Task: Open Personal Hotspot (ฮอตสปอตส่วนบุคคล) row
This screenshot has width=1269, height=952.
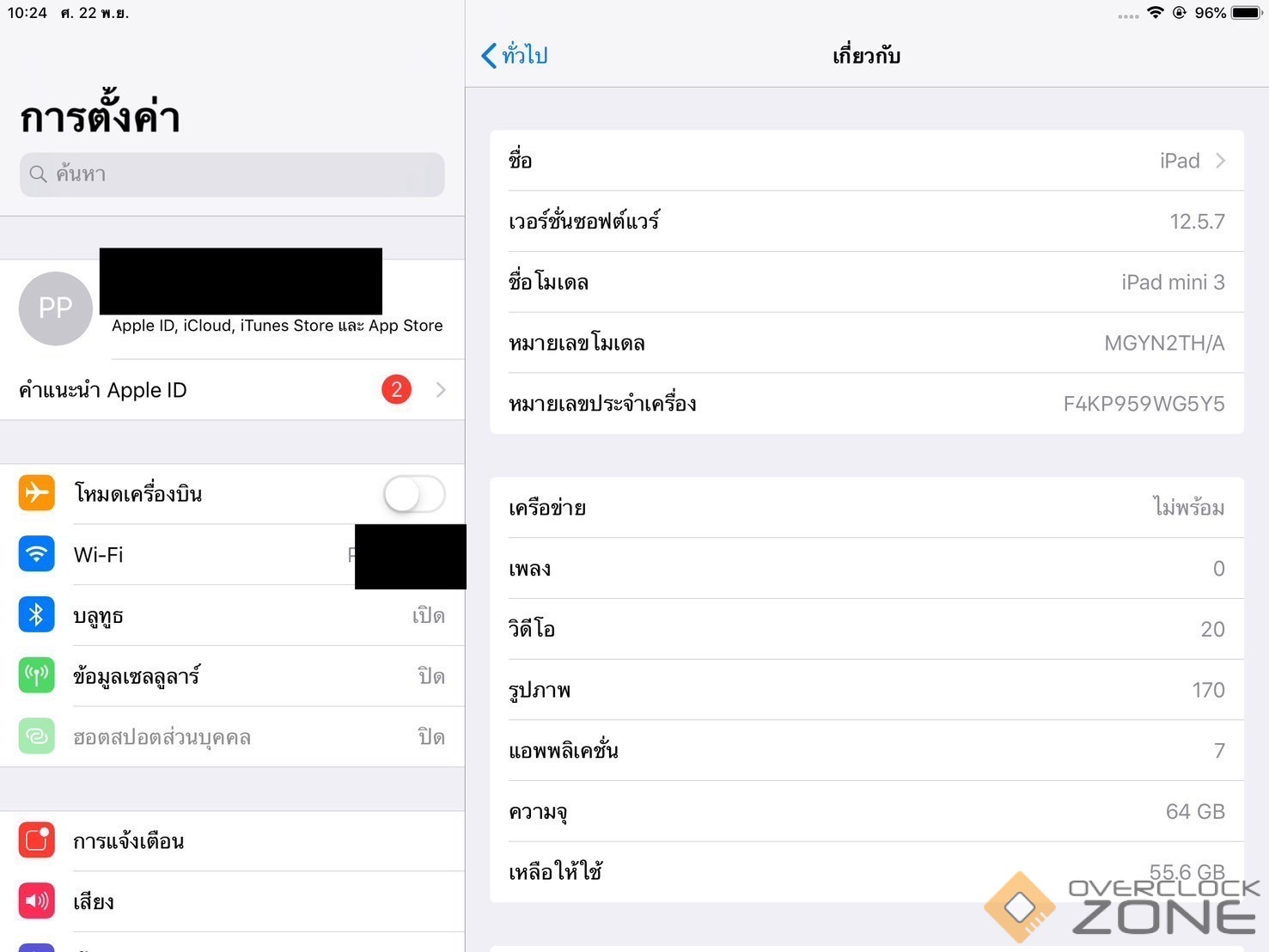Action: [x=232, y=736]
